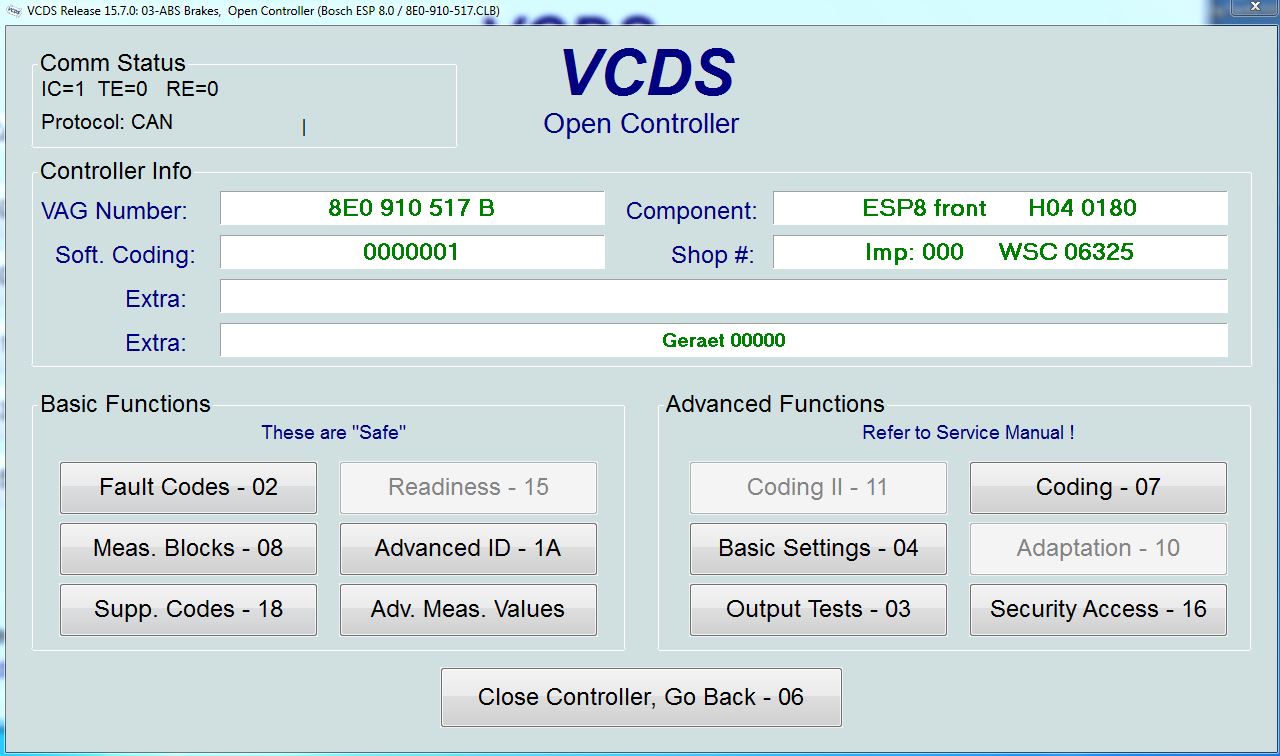The height and width of the screenshot is (756, 1280).
Task: Click the Soft. Coding field 0000001
Action: [412, 252]
